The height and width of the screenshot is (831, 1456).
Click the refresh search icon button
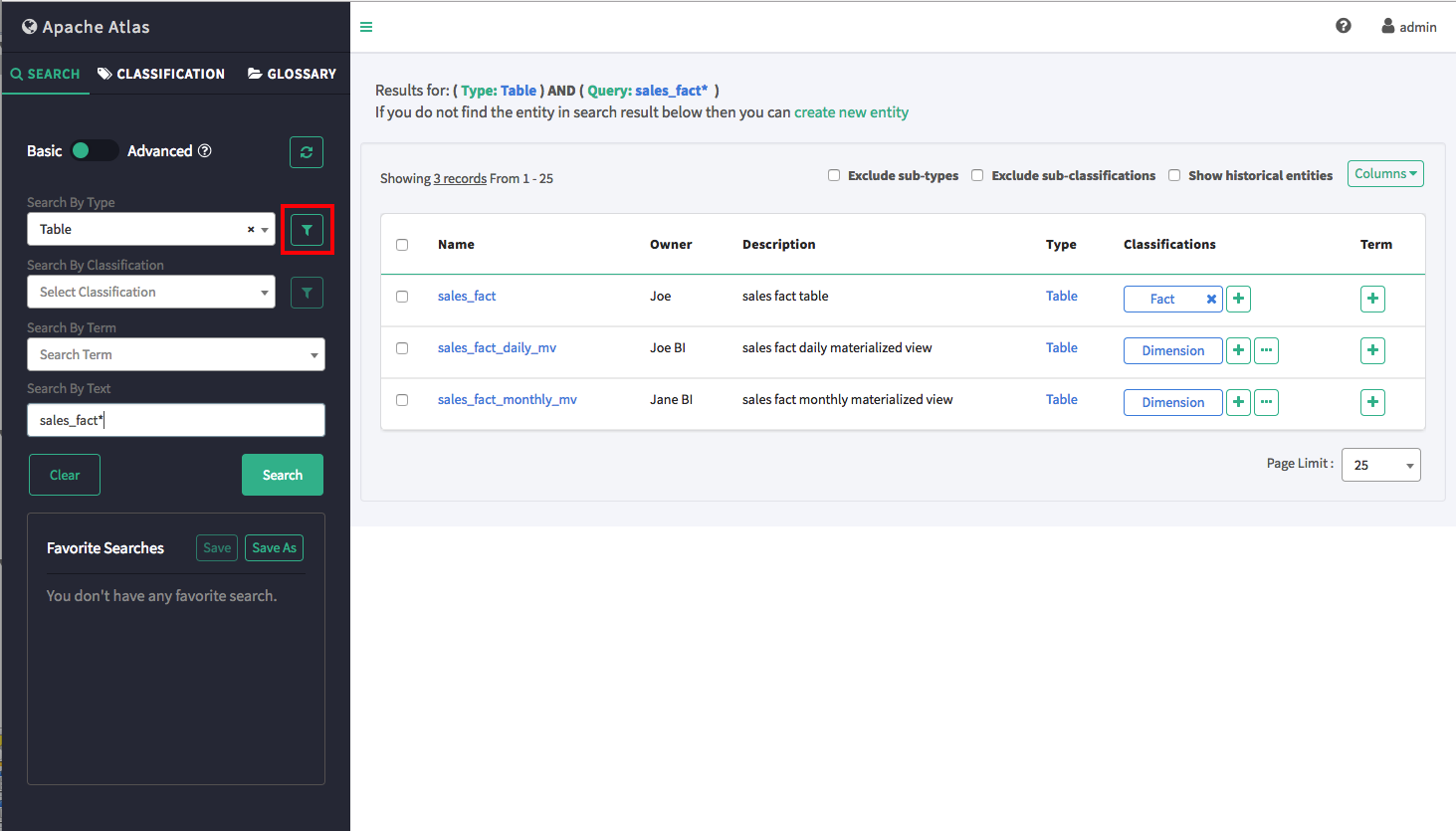(x=307, y=152)
